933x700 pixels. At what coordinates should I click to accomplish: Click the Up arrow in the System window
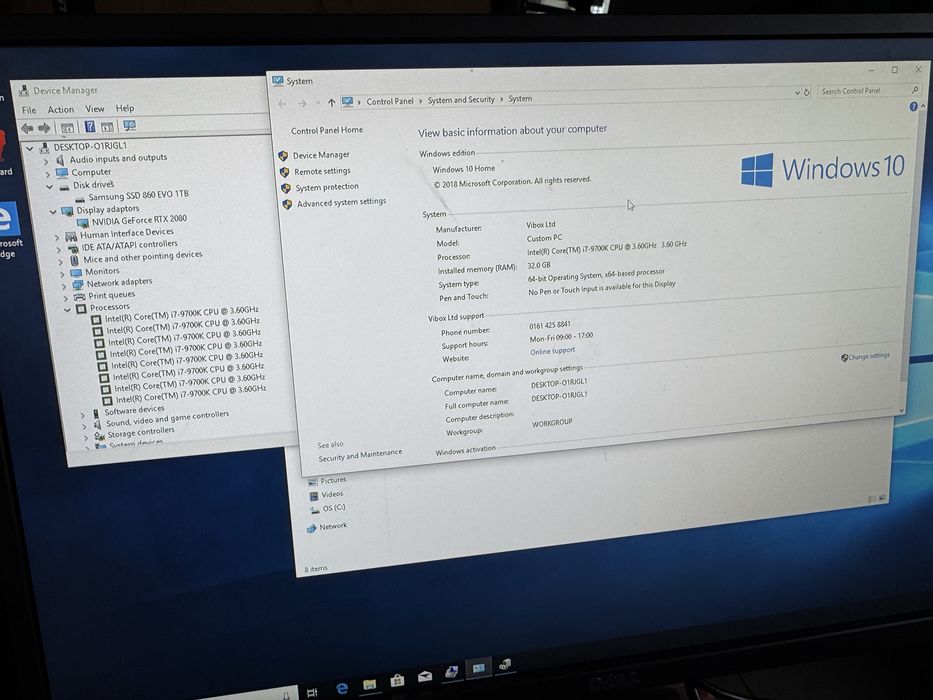[331, 102]
